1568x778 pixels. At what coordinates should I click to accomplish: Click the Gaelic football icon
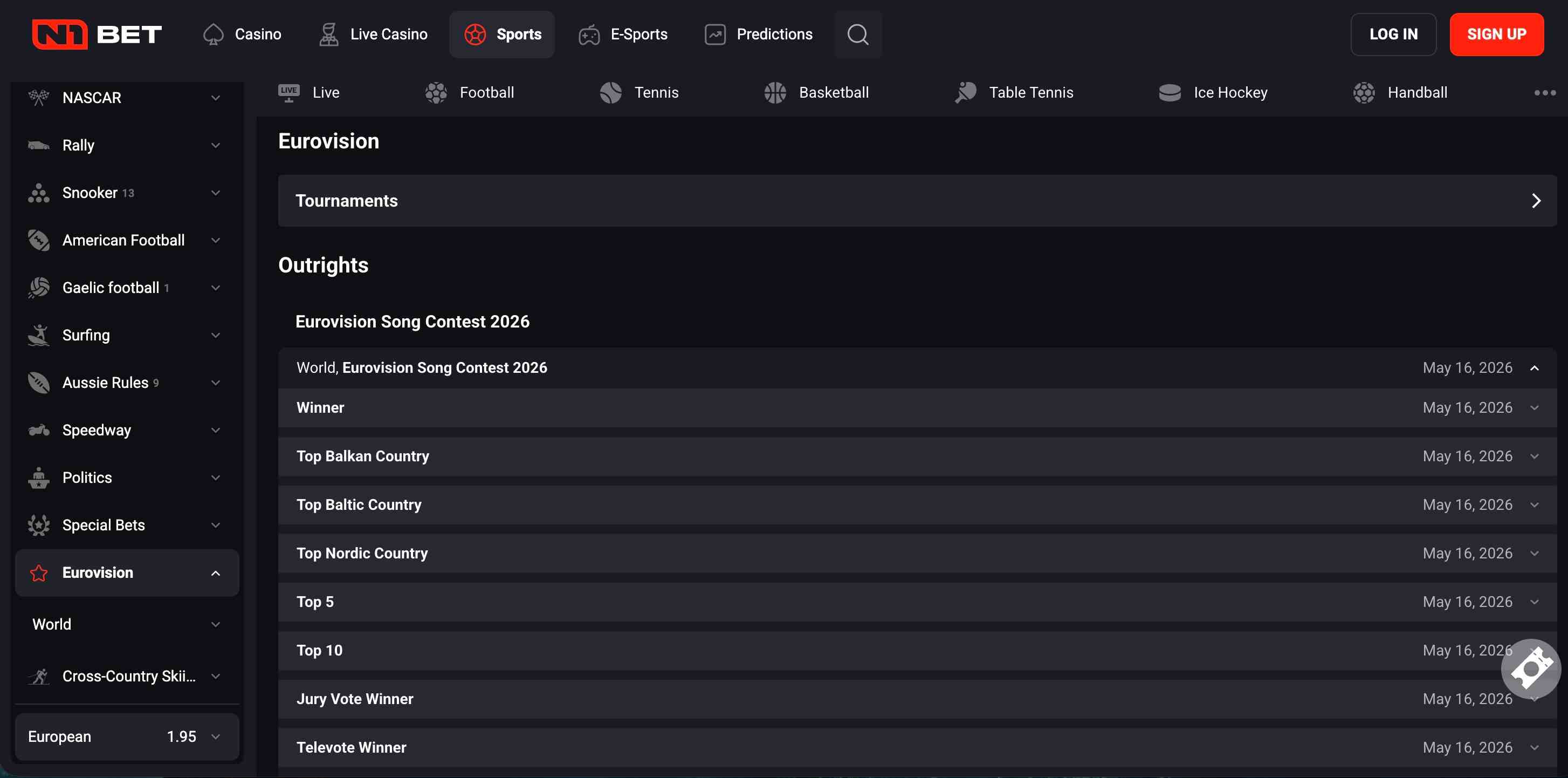click(x=39, y=288)
